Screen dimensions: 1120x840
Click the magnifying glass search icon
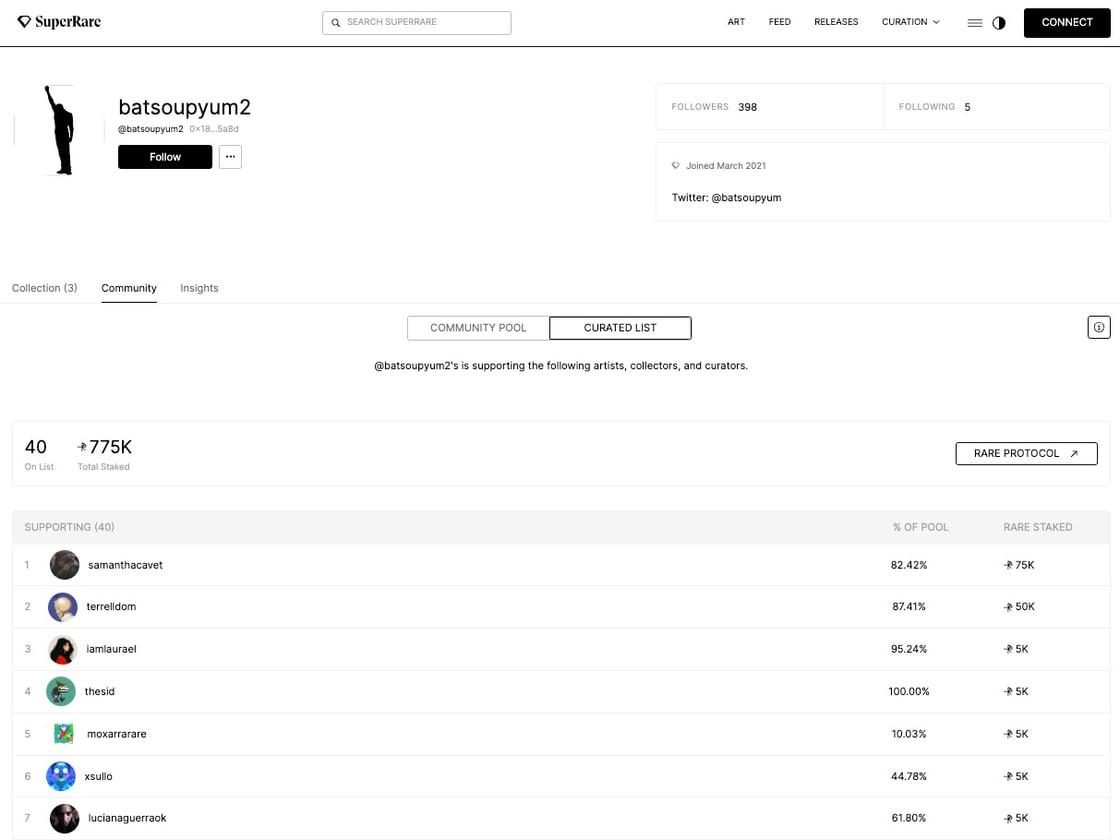click(336, 22)
